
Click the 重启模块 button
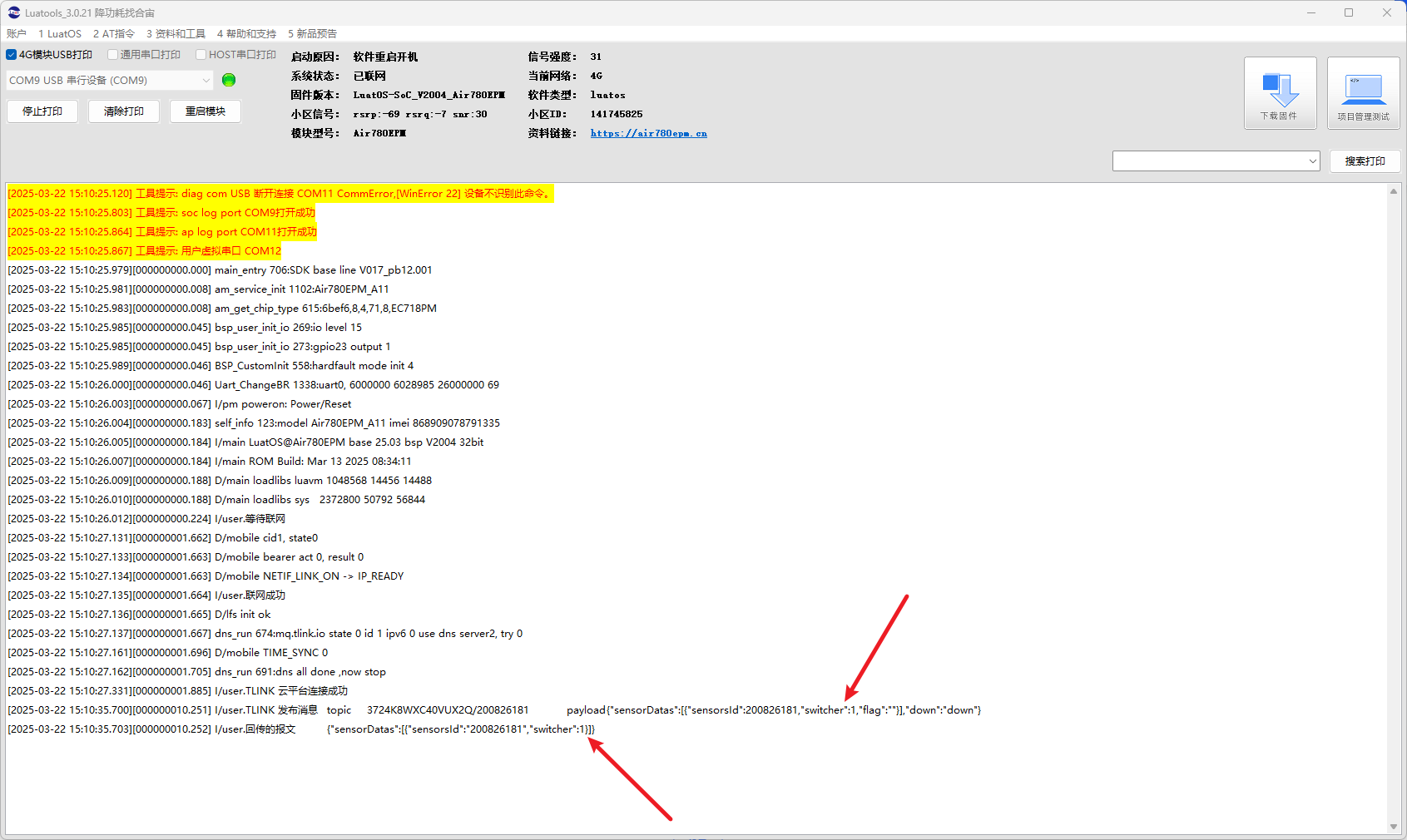pyautogui.click(x=206, y=111)
